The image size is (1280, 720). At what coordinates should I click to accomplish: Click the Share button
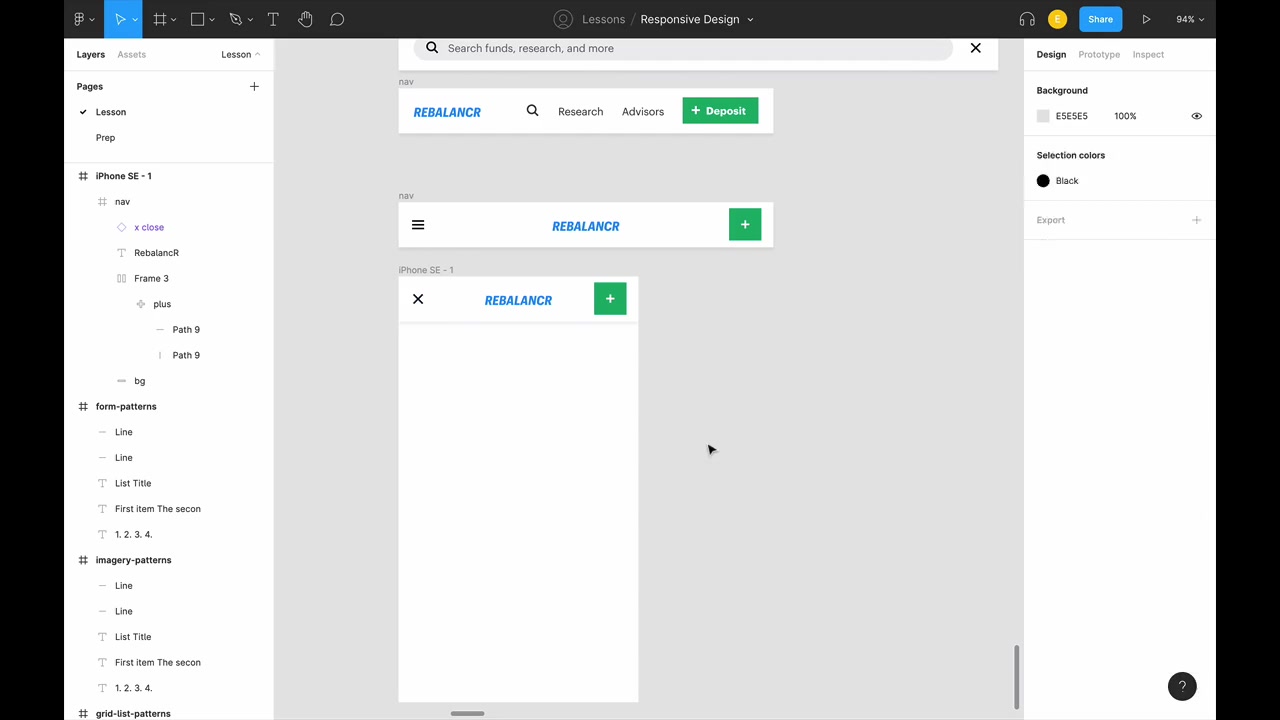point(1100,19)
